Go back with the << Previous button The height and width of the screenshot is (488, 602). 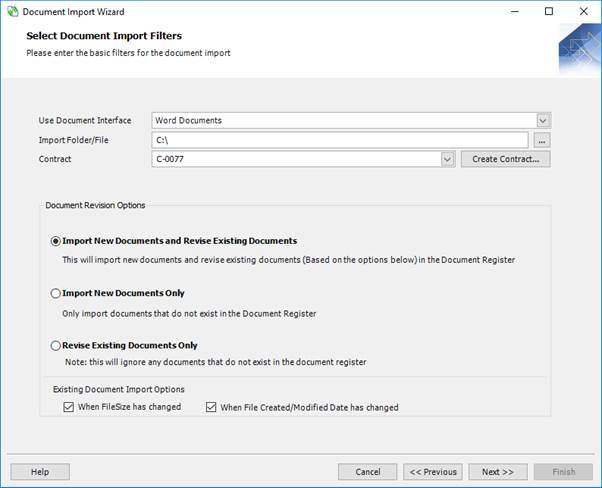(433, 472)
